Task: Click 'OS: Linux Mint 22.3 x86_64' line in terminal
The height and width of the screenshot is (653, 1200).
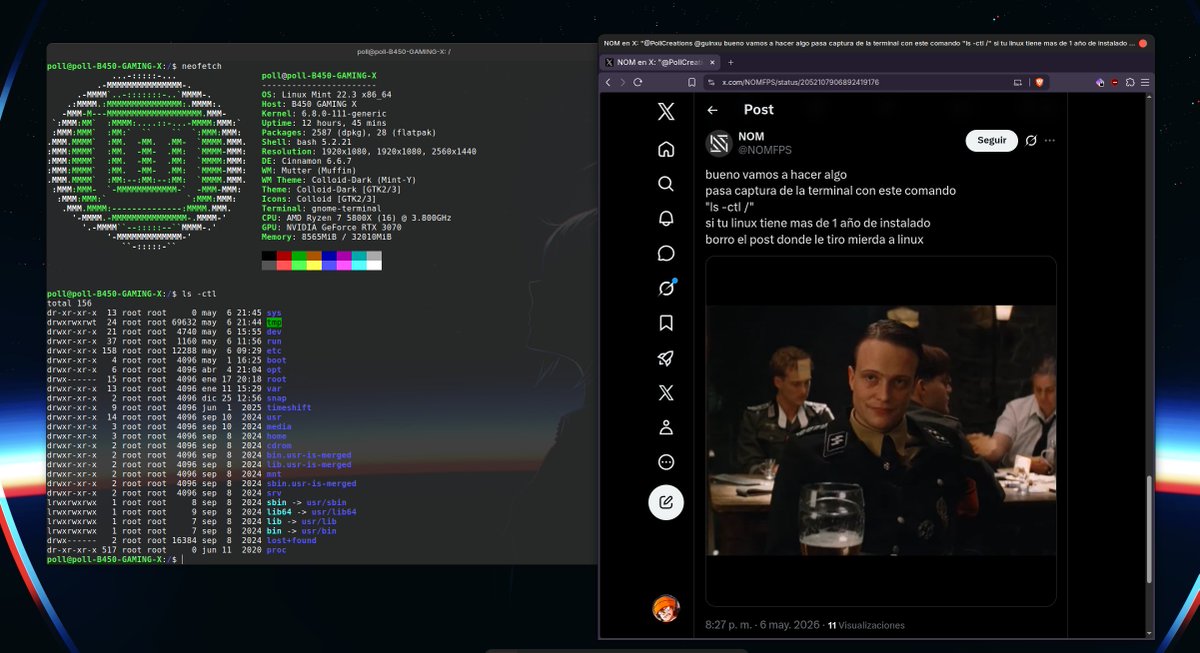Action: pos(324,95)
